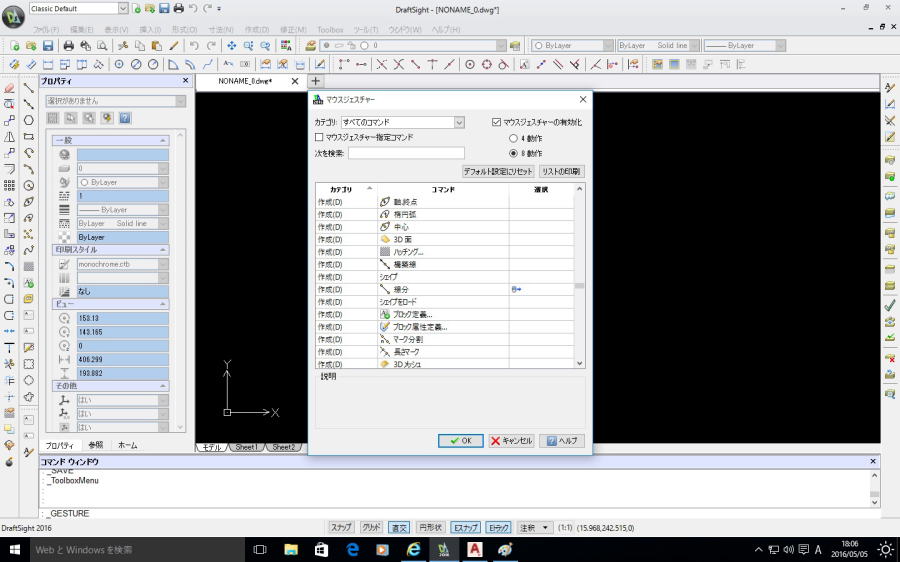Open Microsoft Edge in the taskbar
The image size is (900, 562).
[352, 549]
